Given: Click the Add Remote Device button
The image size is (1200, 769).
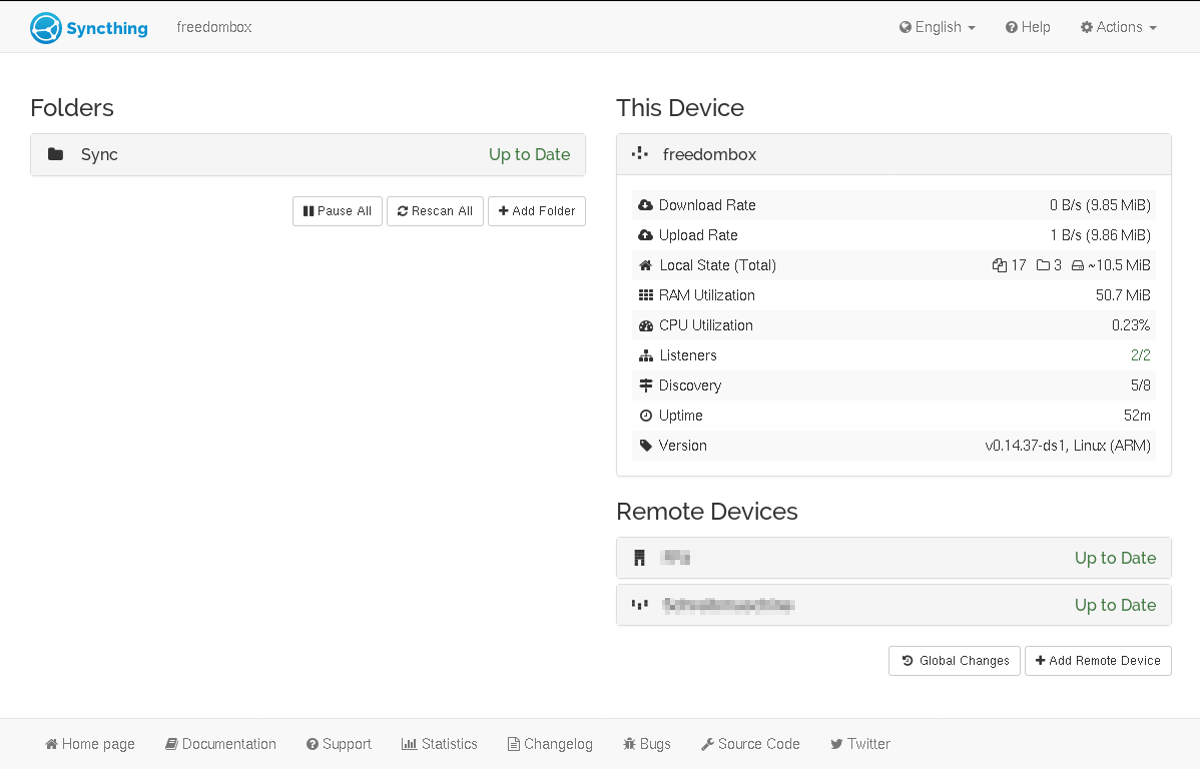Looking at the screenshot, I should coord(1098,661).
